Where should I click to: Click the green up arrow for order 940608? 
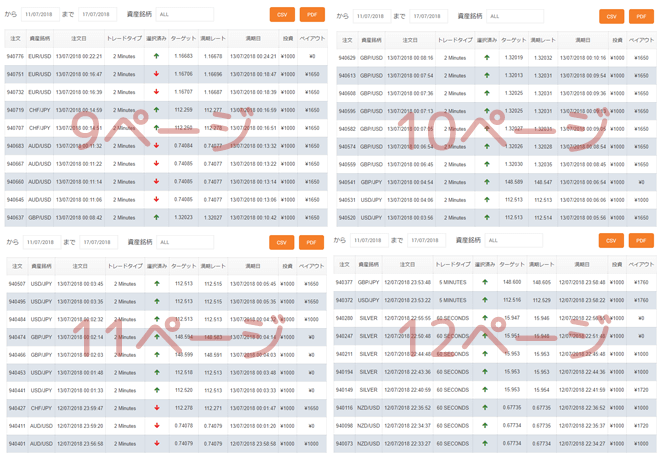pyautogui.click(x=487, y=93)
